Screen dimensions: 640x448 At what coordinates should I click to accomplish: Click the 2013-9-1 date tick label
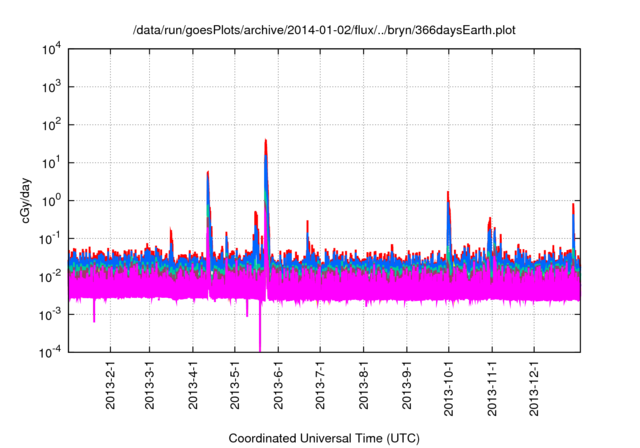(x=407, y=385)
